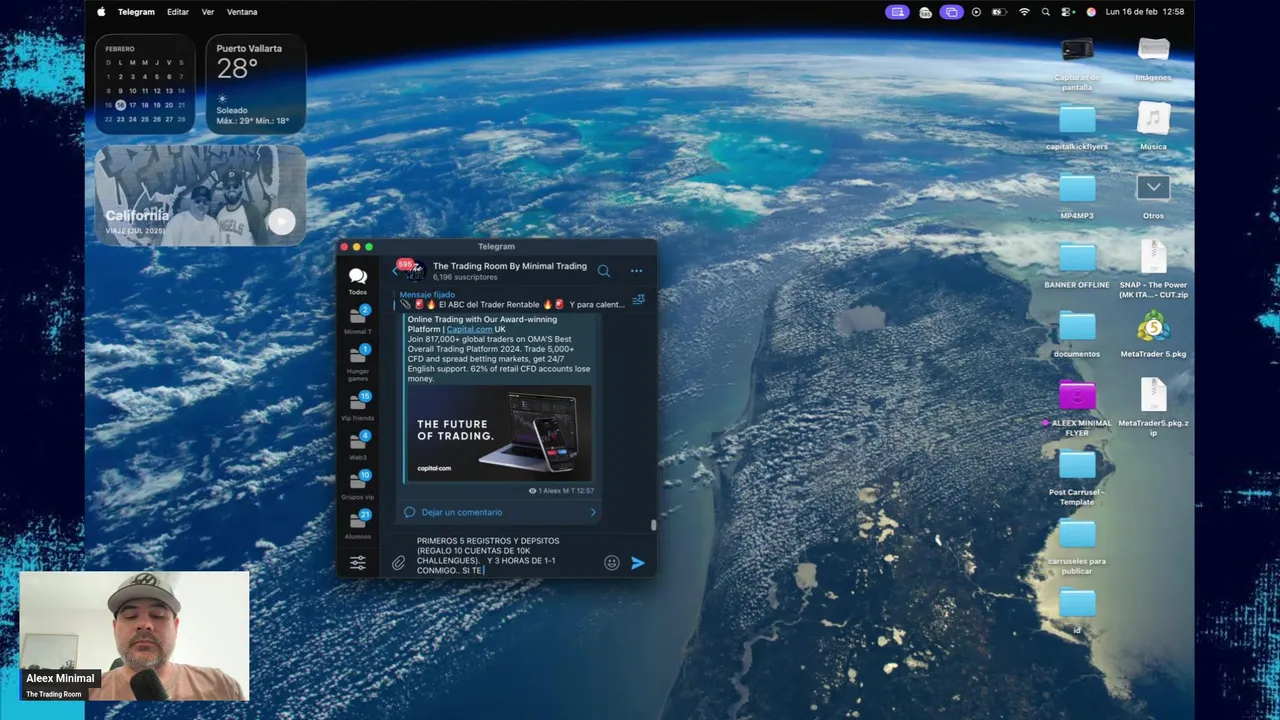Screen dimensions: 1280x720
Task: Click the purple screen-share menu bar icon
Action: click(897, 12)
